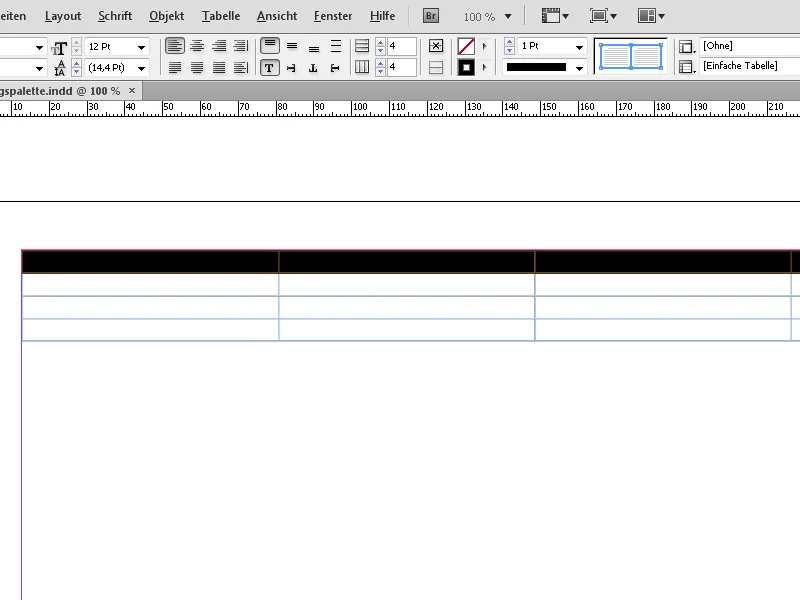Launch Adobe Bridge via Br button
This screenshot has height=600, width=800.
pyautogui.click(x=431, y=16)
